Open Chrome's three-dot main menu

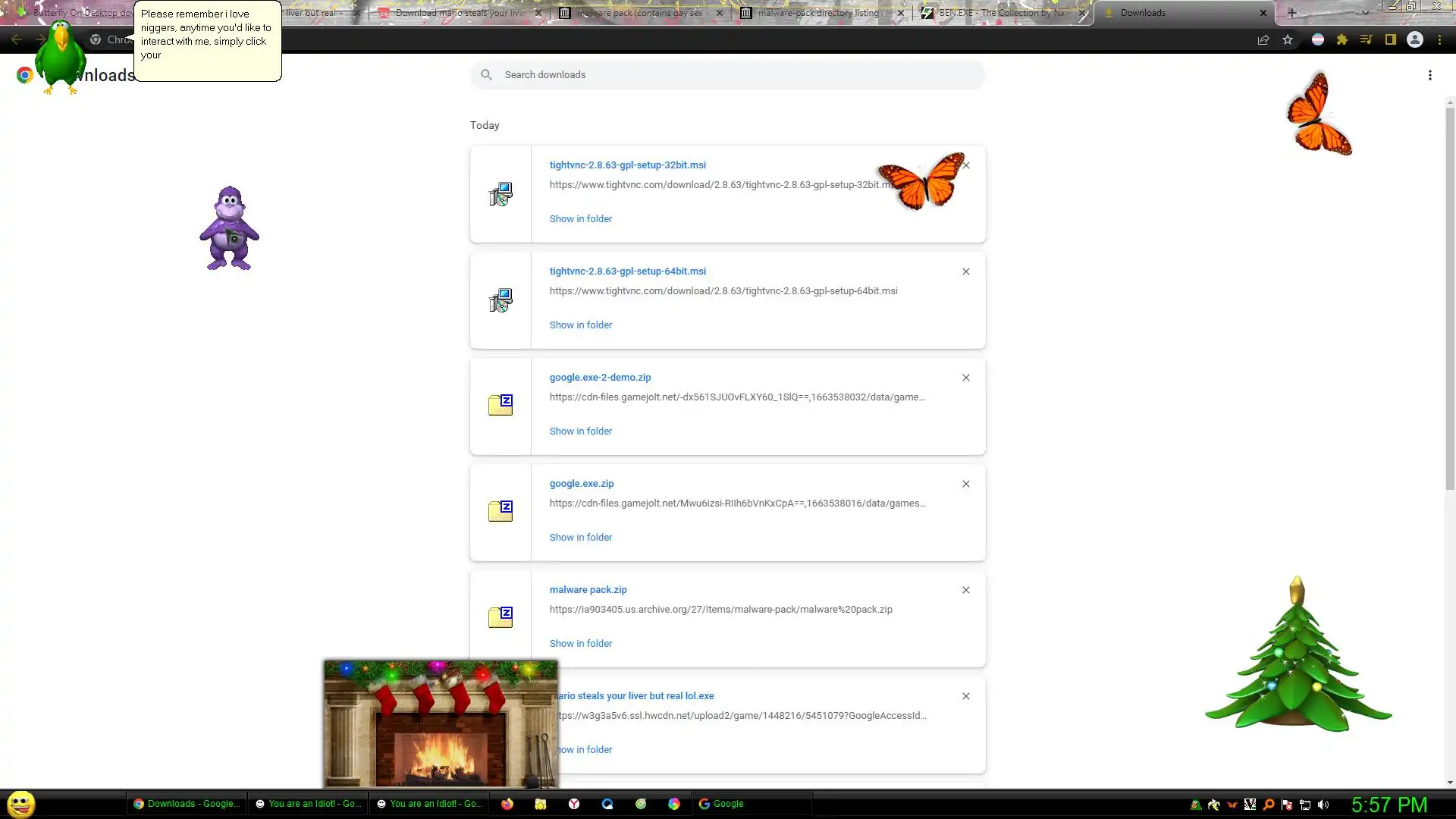click(1439, 40)
